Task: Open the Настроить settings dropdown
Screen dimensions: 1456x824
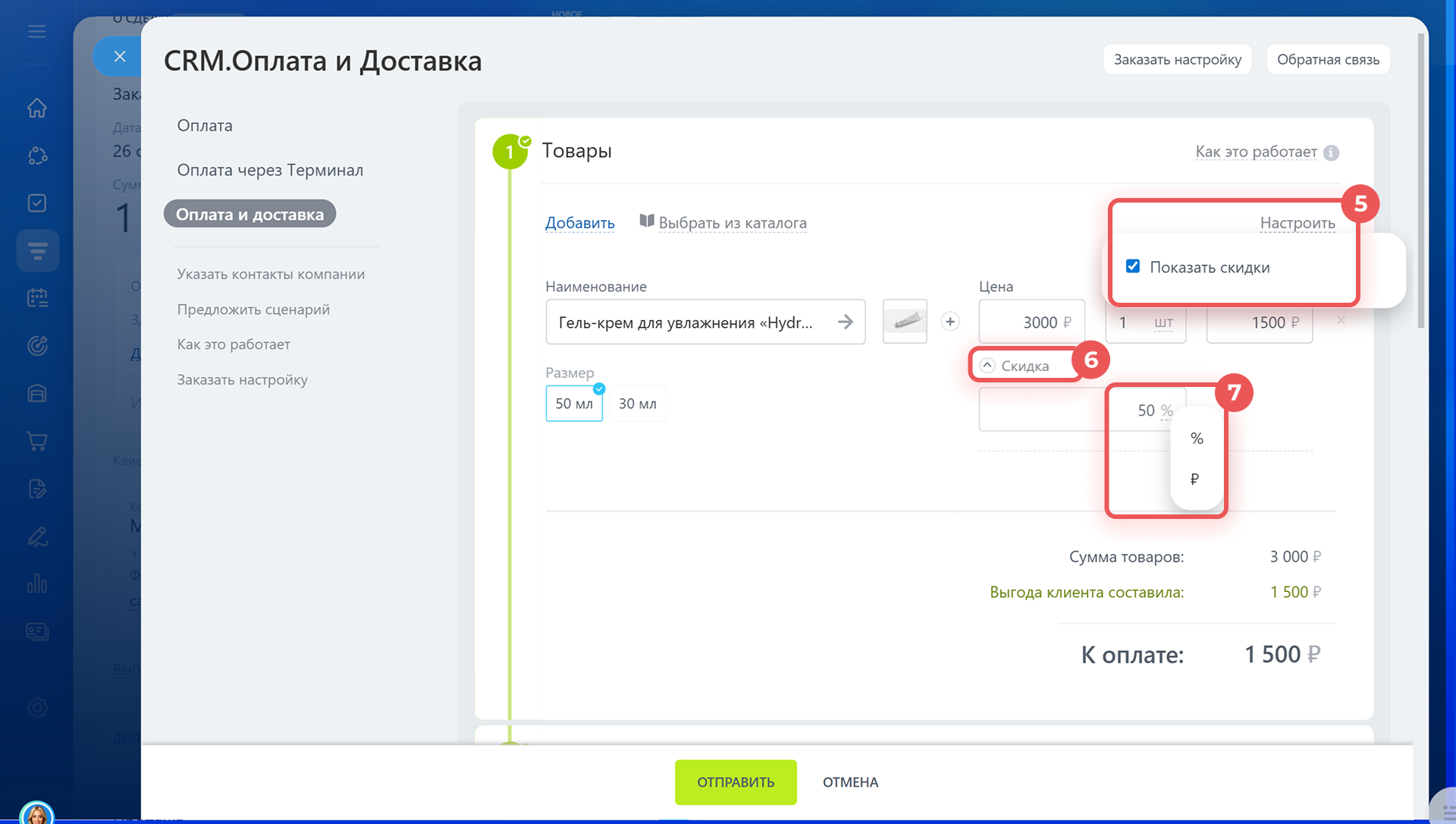Action: click(1297, 223)
